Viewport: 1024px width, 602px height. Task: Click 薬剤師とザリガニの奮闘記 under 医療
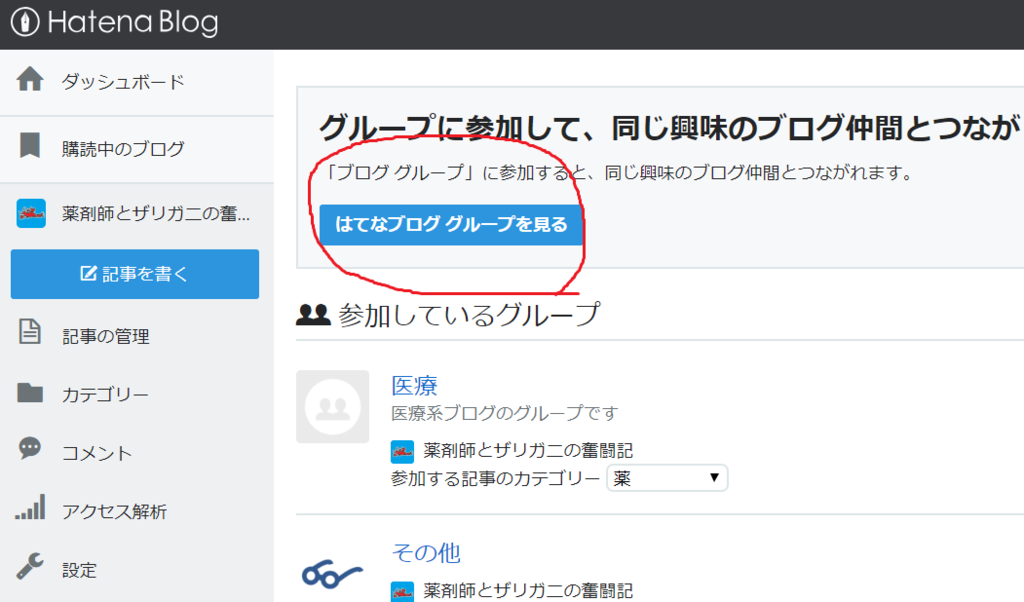click(x=528, y=451)
